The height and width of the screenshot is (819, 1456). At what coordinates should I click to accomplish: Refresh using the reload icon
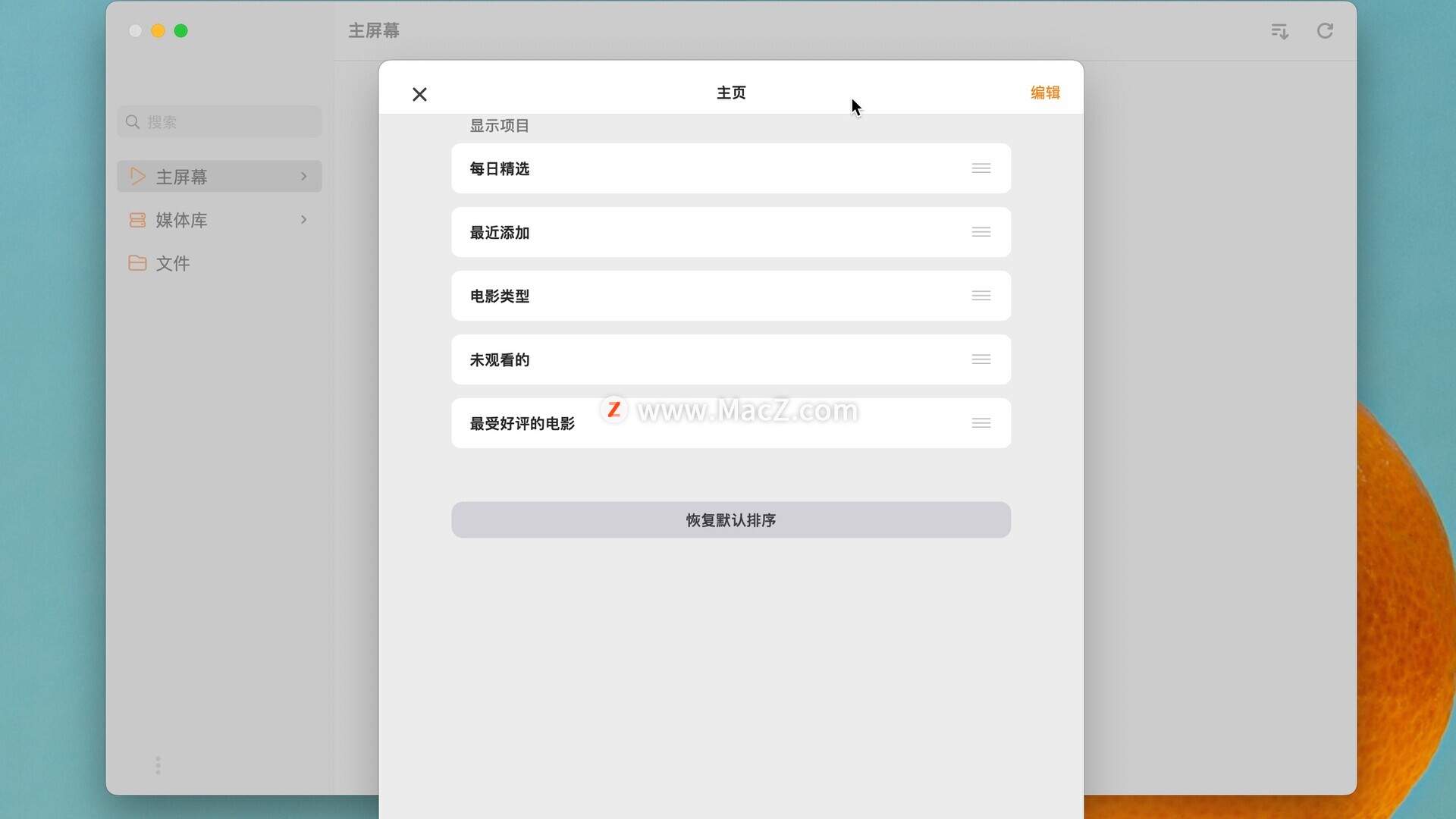tap(1325, 31)
